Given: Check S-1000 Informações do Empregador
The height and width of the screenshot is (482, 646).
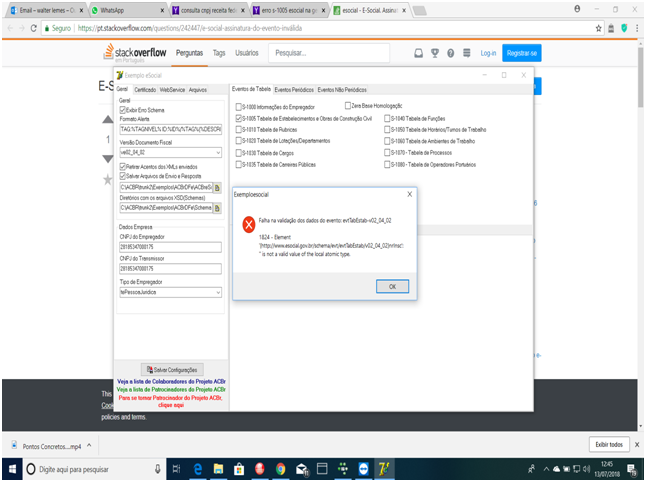Looking at the screenshot, I should tap(239, 107).
